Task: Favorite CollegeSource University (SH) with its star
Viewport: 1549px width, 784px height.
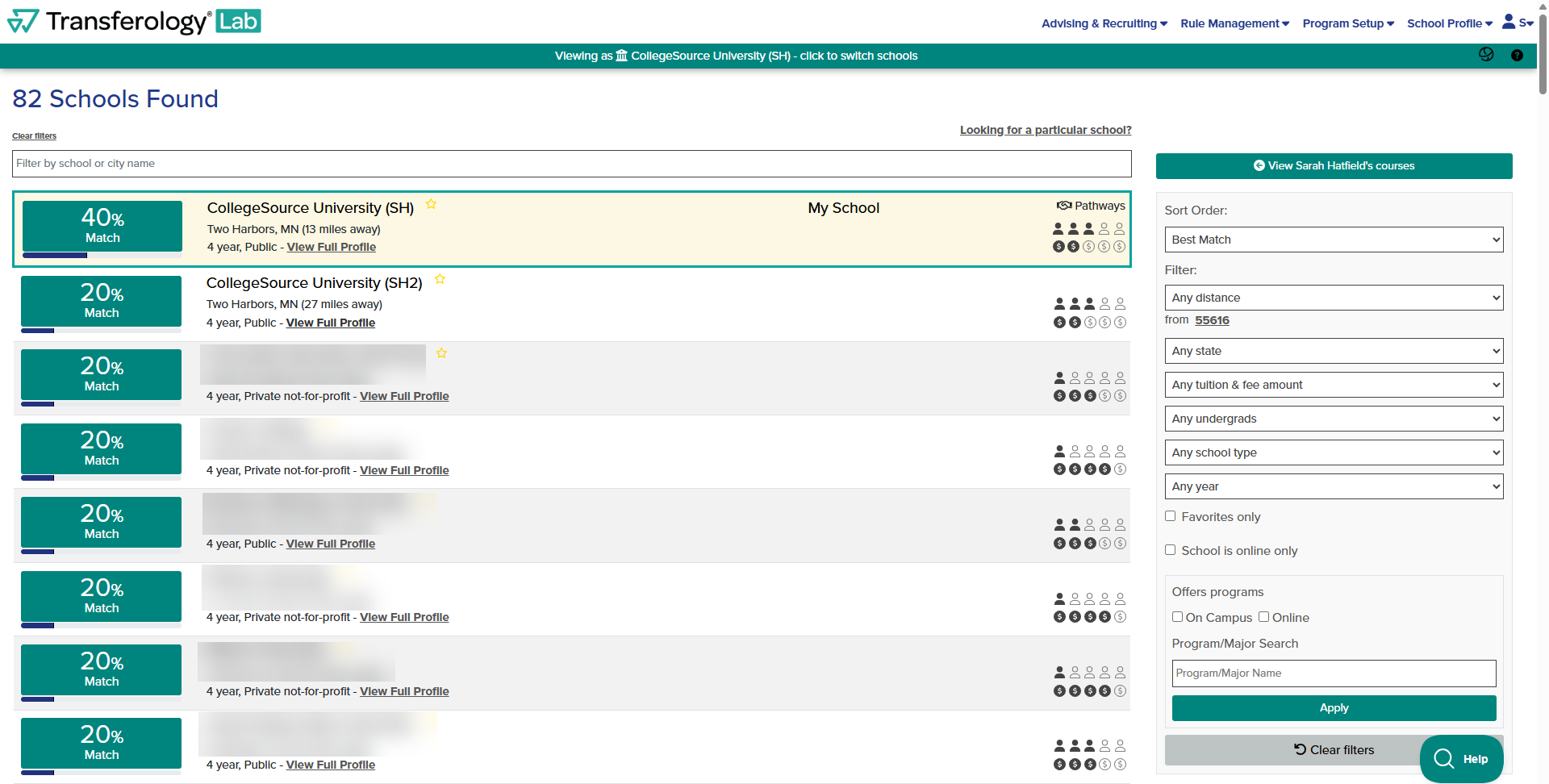Action: (432, 204)
